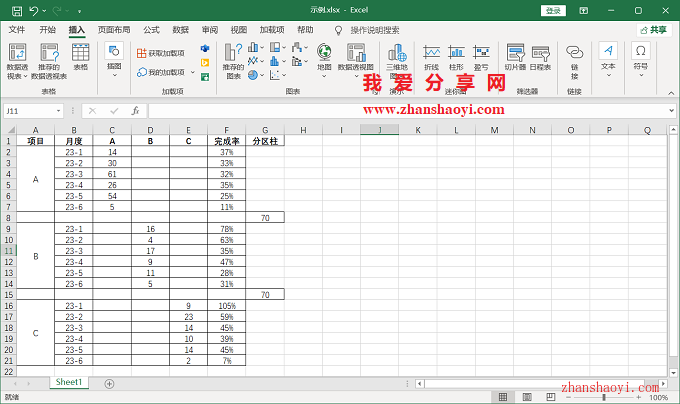Open the Symbols (符号) group

coord(641,60)
